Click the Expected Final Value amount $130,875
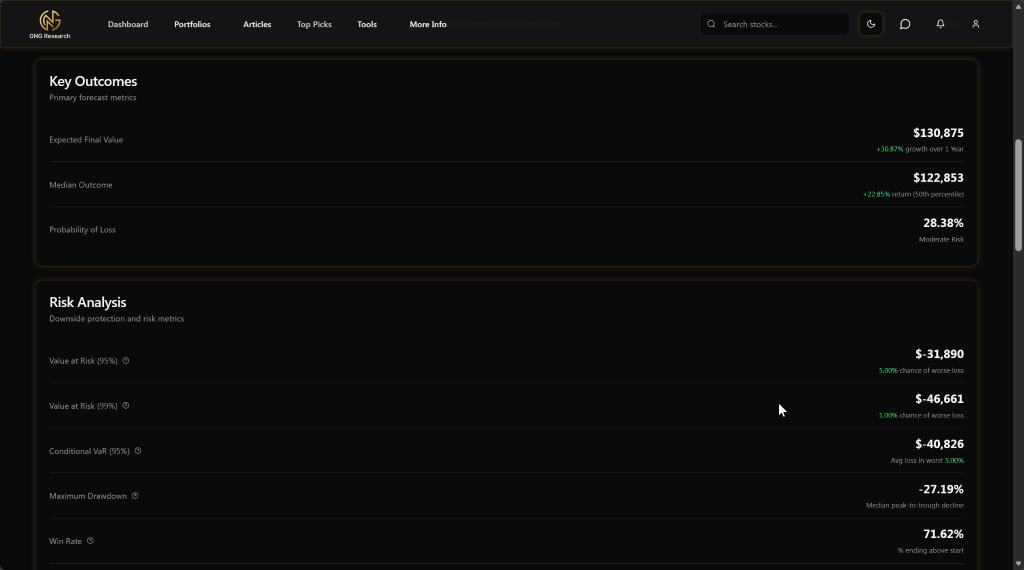 [938, 133]
